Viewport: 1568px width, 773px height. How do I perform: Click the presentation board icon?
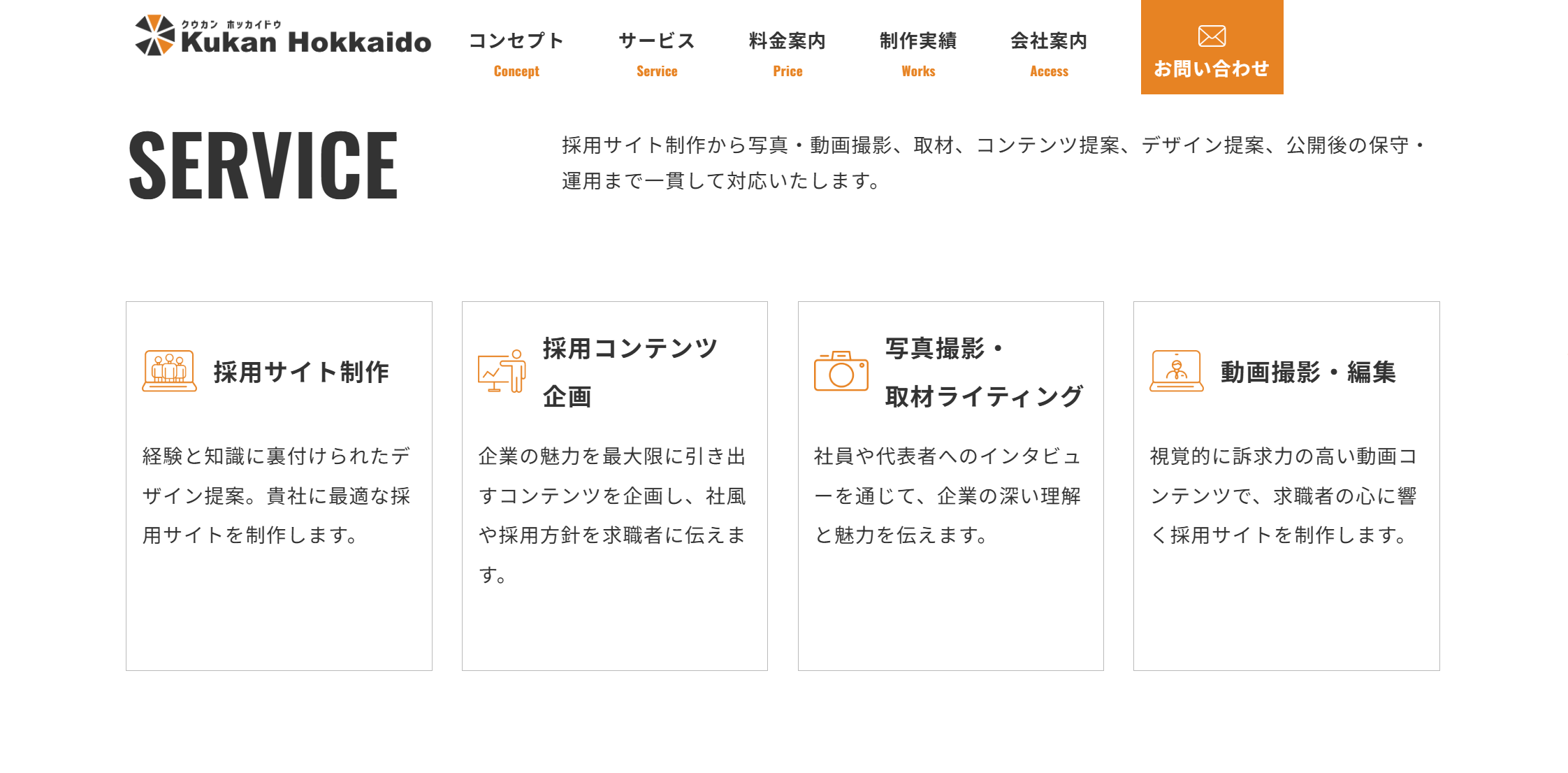tap(502, 371)
